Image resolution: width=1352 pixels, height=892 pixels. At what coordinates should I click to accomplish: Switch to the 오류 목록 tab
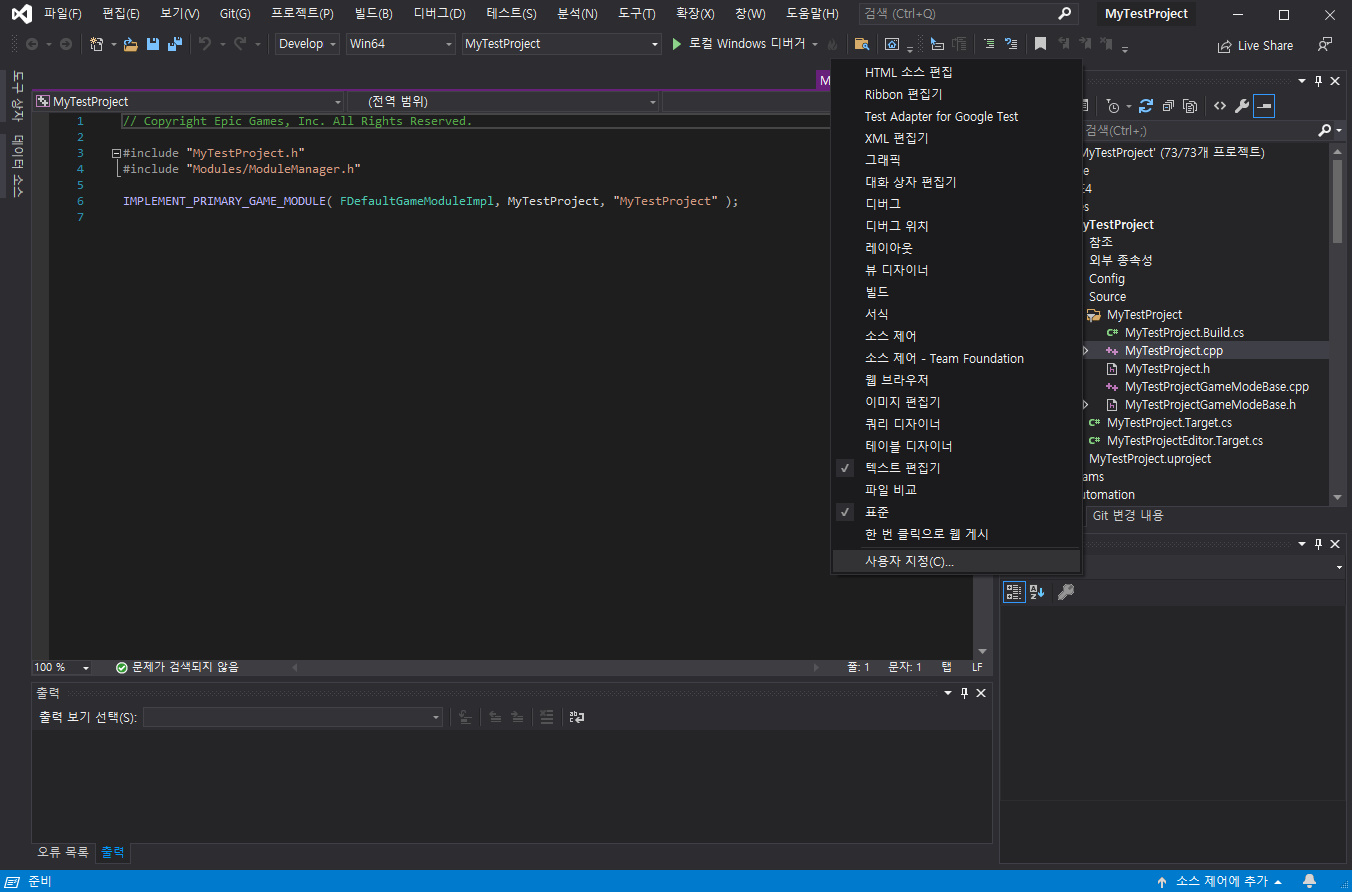click(x=63, y=852)
